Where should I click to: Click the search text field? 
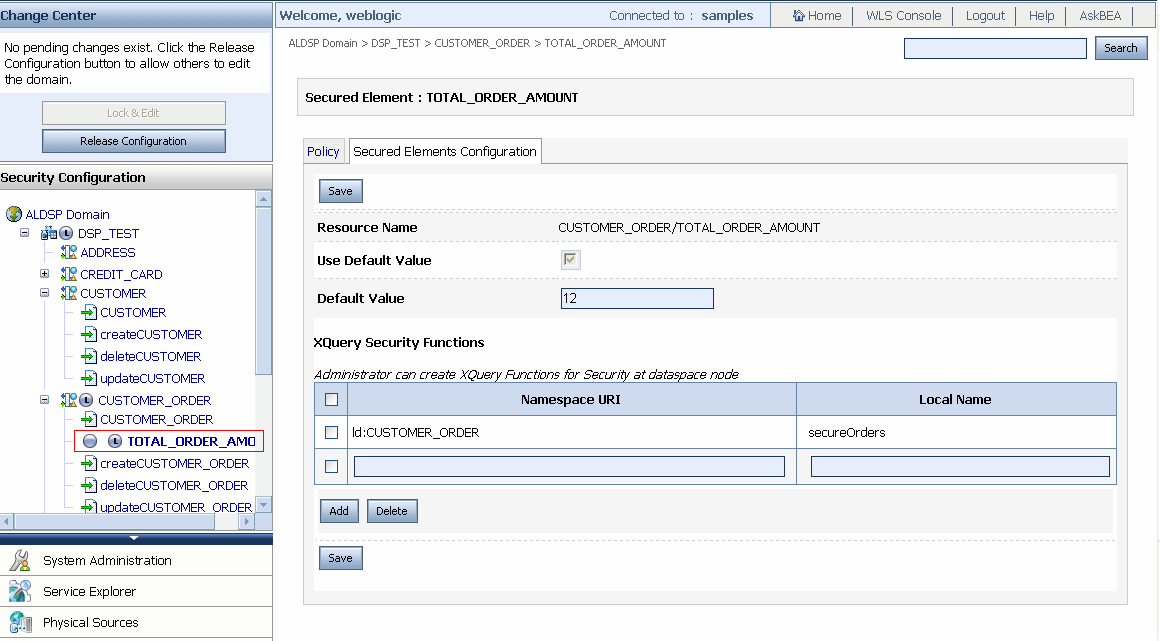click(x=995, y=48)
